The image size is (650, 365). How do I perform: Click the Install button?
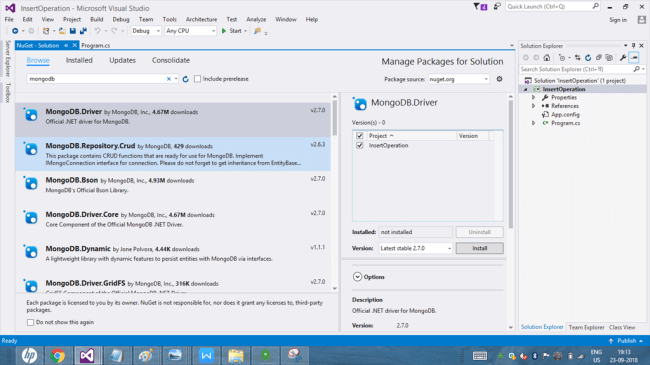point(480,248)
